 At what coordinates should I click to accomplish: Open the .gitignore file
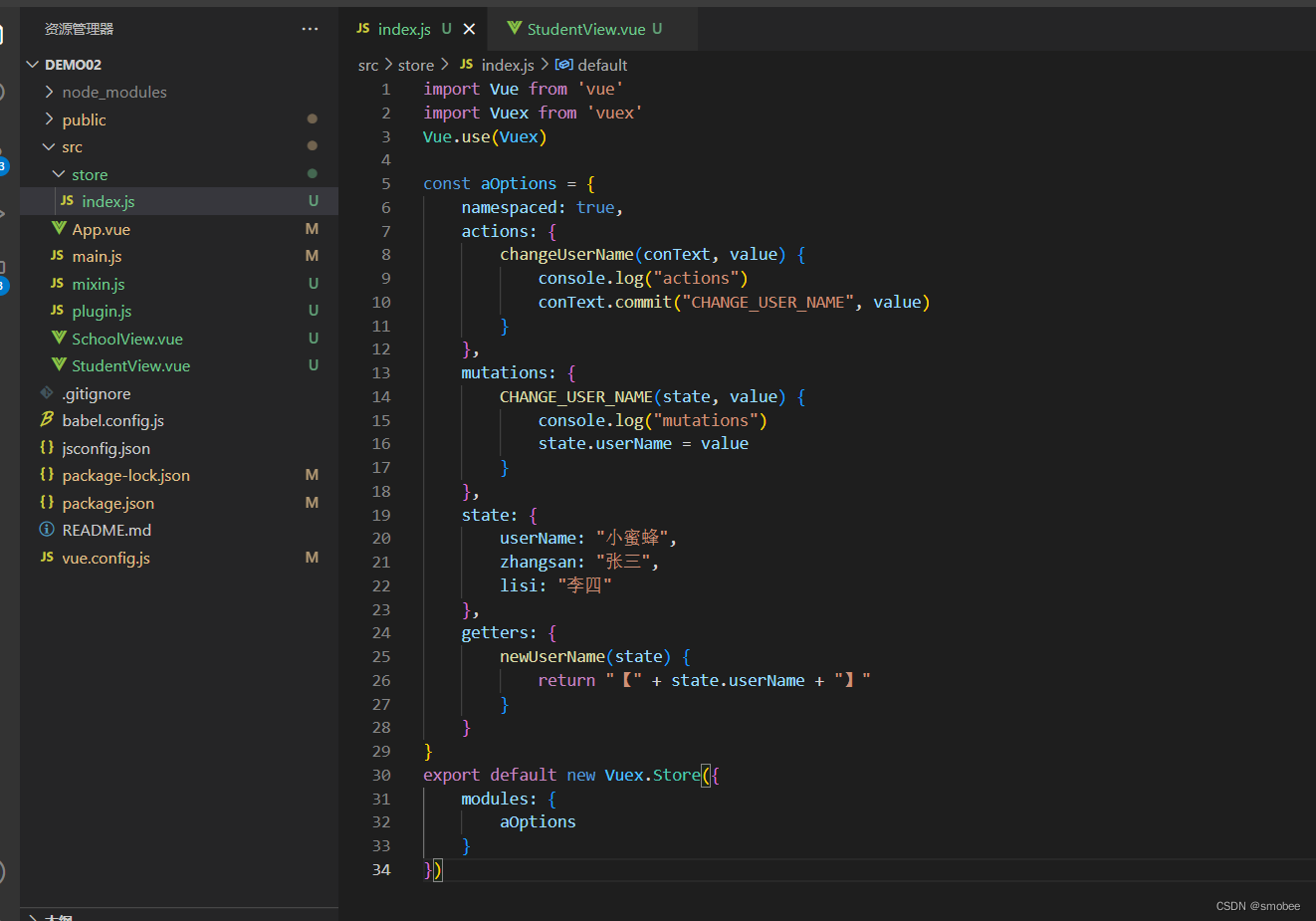click(179, 393)
